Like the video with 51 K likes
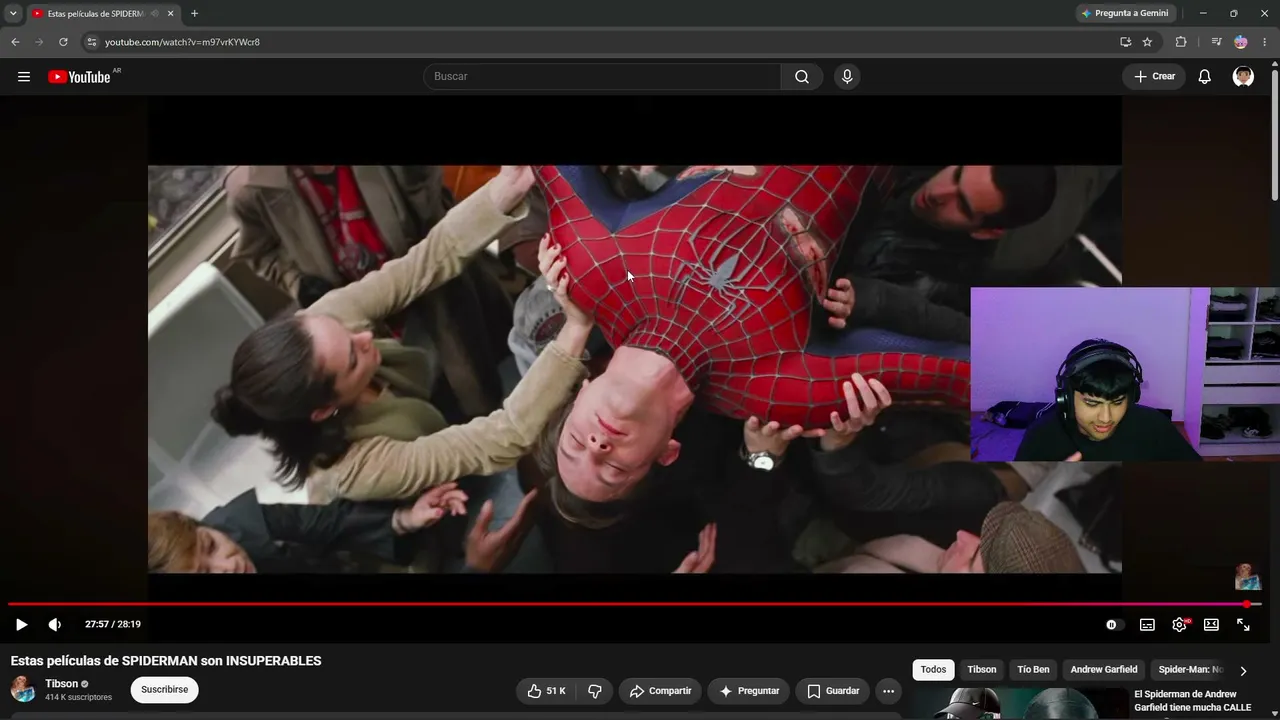This screenshot has width=1280, height=720. point(546,691)
